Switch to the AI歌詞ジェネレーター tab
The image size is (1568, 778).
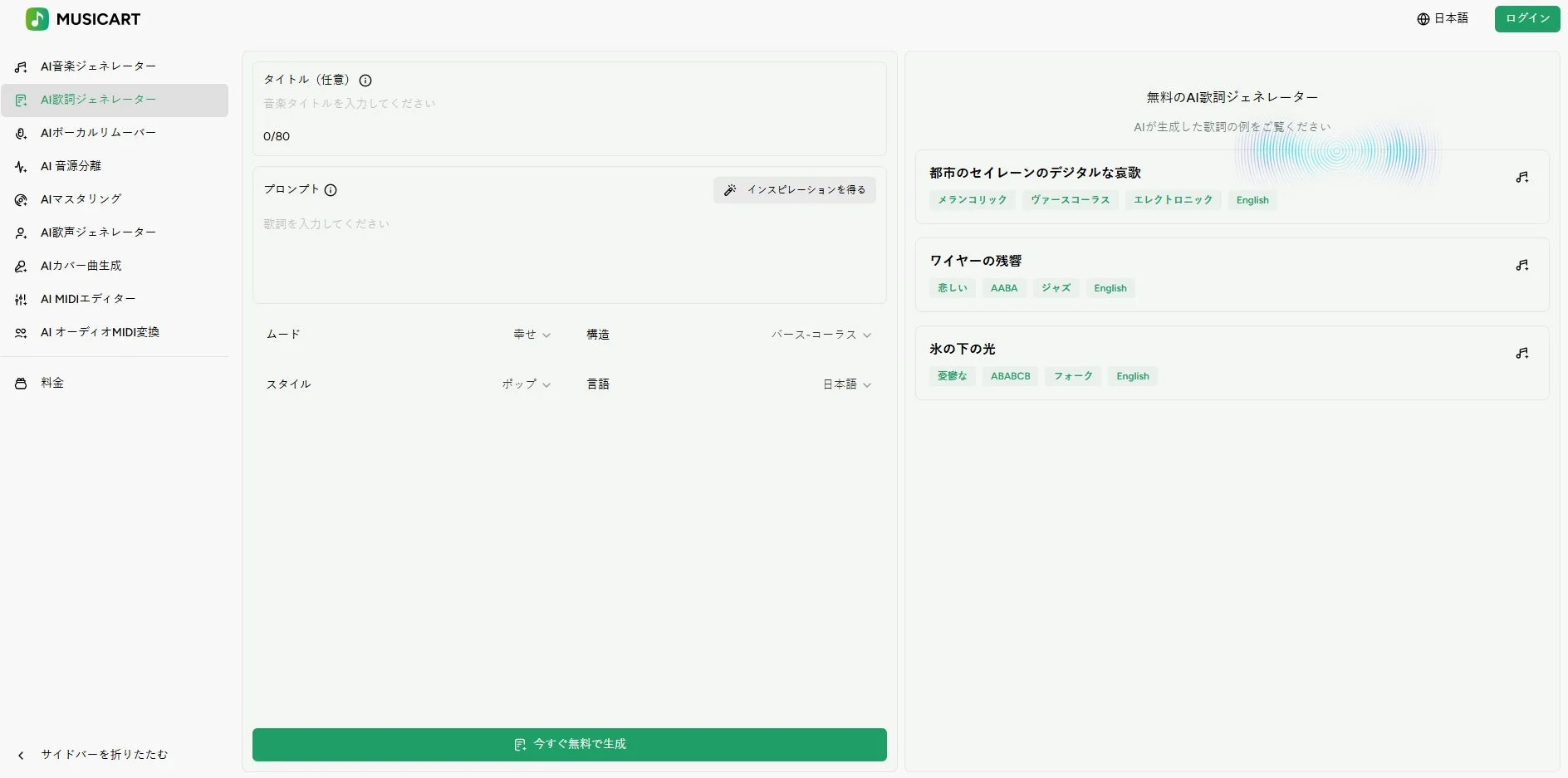(98, 100)
